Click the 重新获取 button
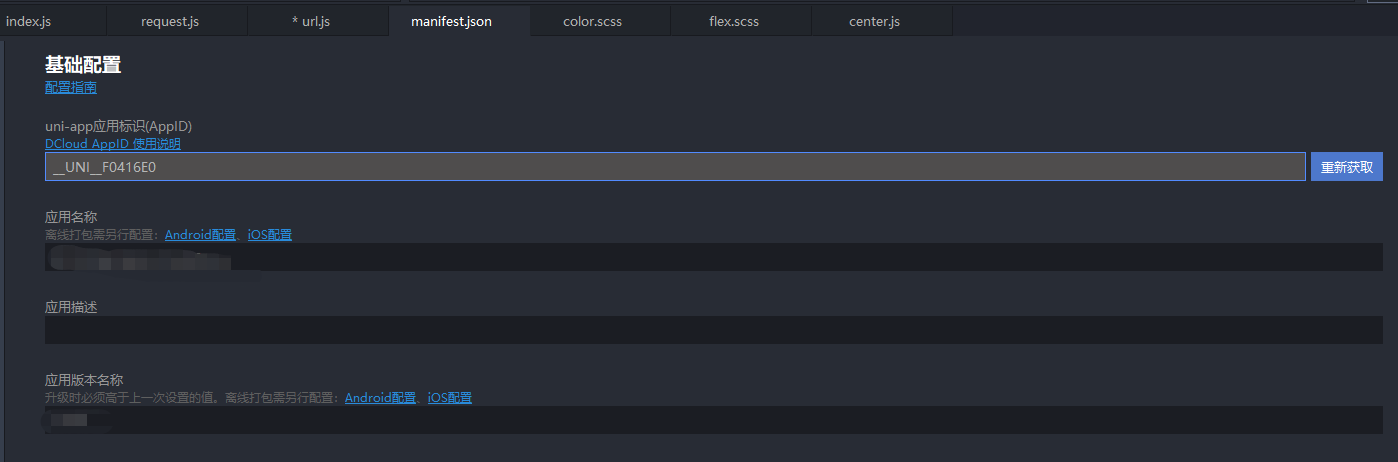 [1346, 167]
